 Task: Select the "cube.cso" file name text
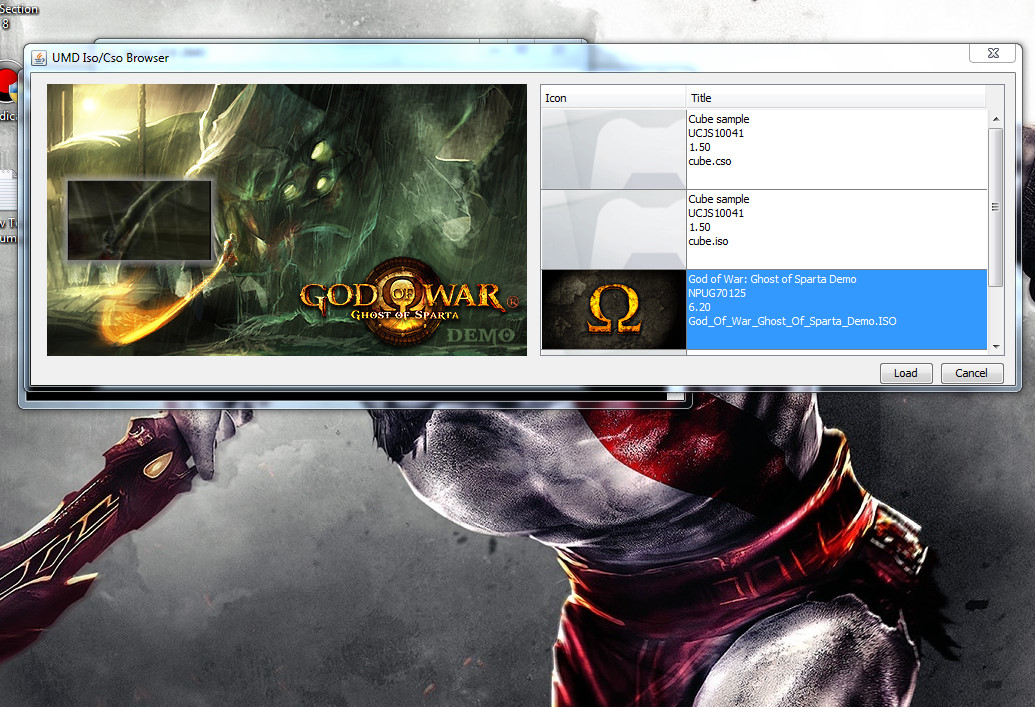click(x=710, y=161)
